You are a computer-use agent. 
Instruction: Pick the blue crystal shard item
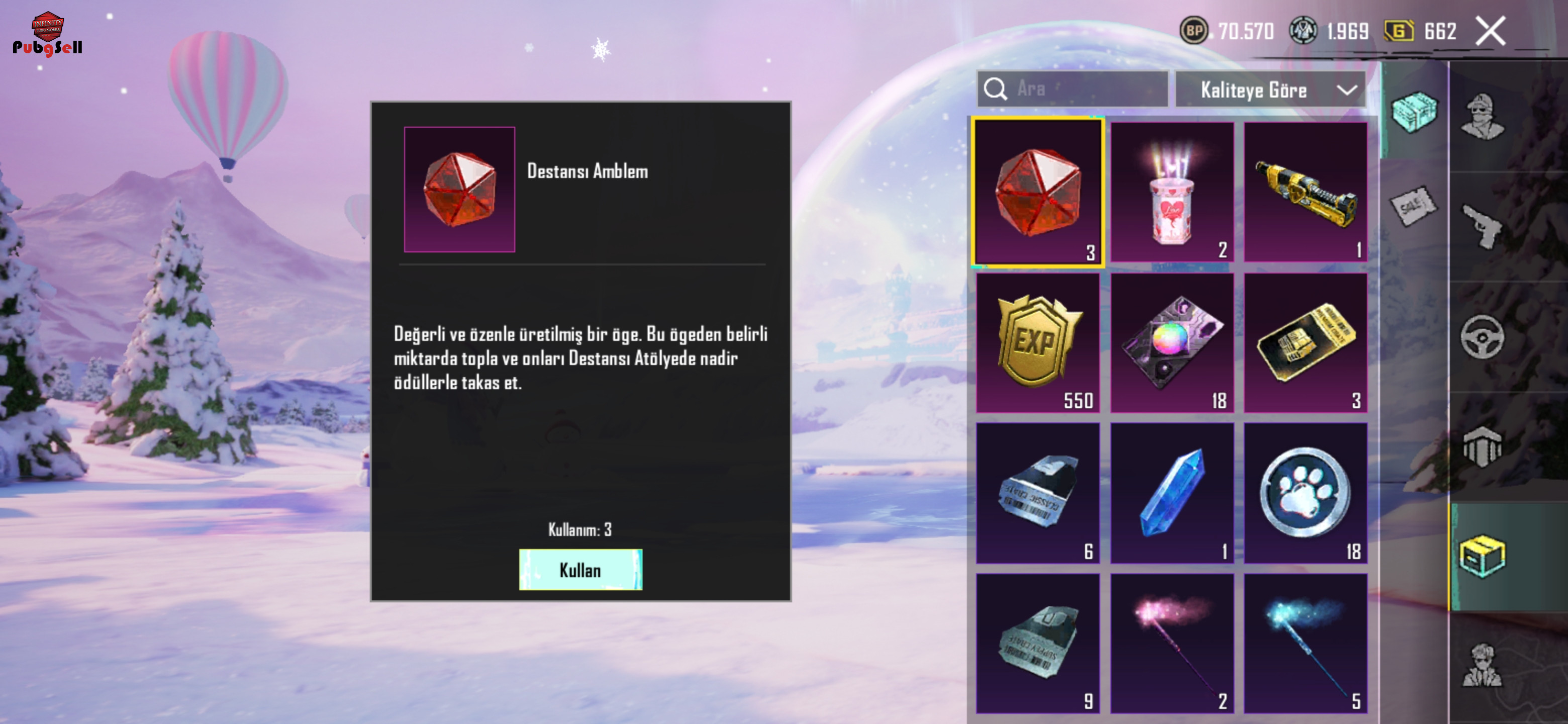click(1172, 493)
